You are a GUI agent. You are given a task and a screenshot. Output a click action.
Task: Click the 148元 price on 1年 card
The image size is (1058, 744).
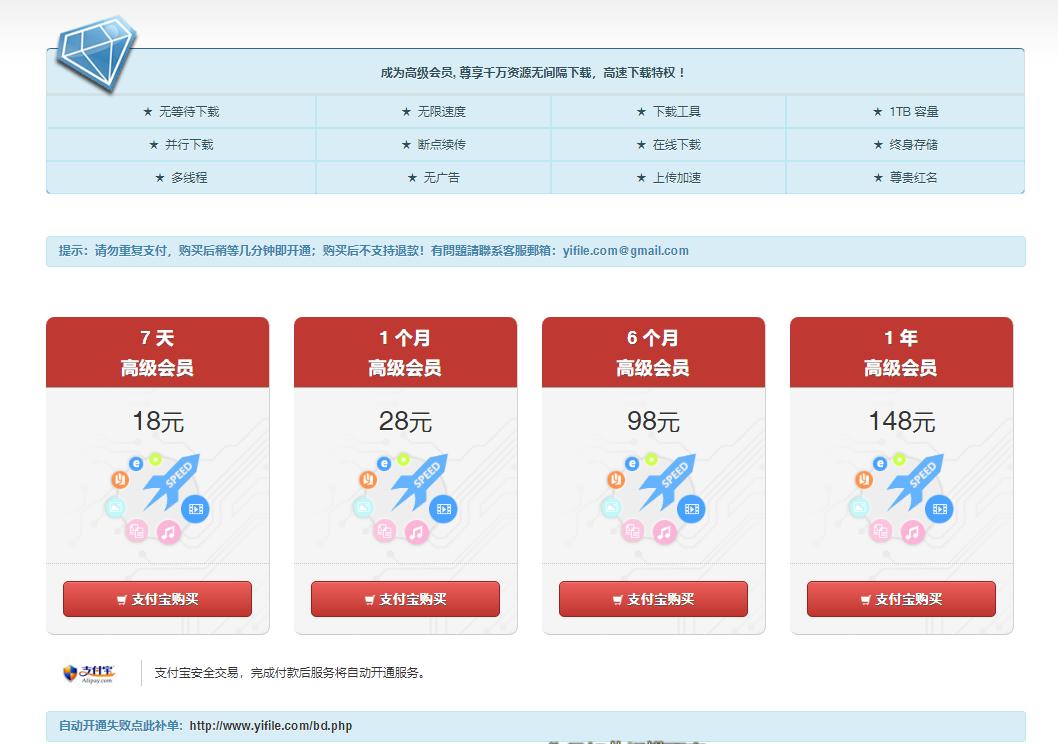coord(900,421)
